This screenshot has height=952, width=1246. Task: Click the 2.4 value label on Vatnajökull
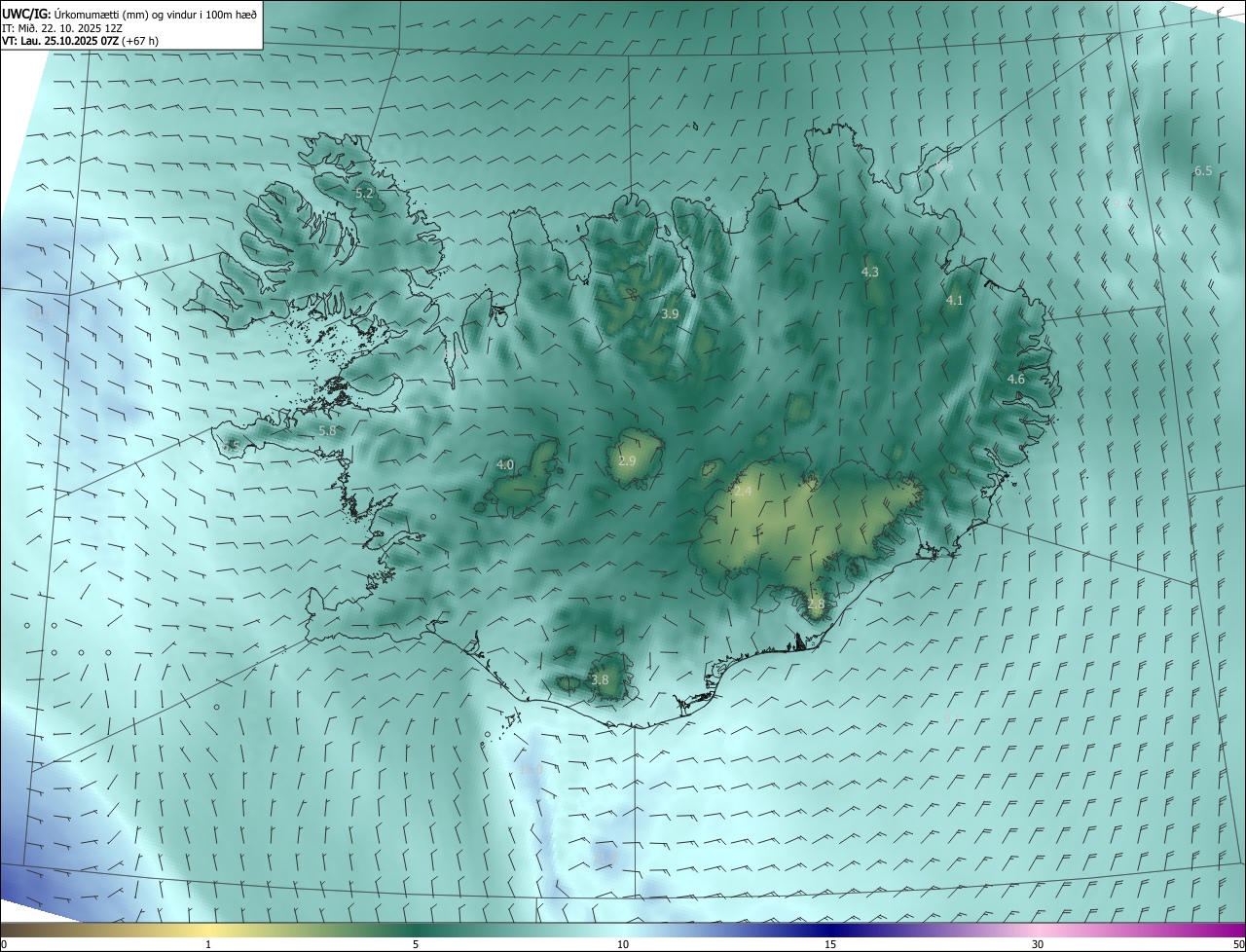(x=743, y=493)
